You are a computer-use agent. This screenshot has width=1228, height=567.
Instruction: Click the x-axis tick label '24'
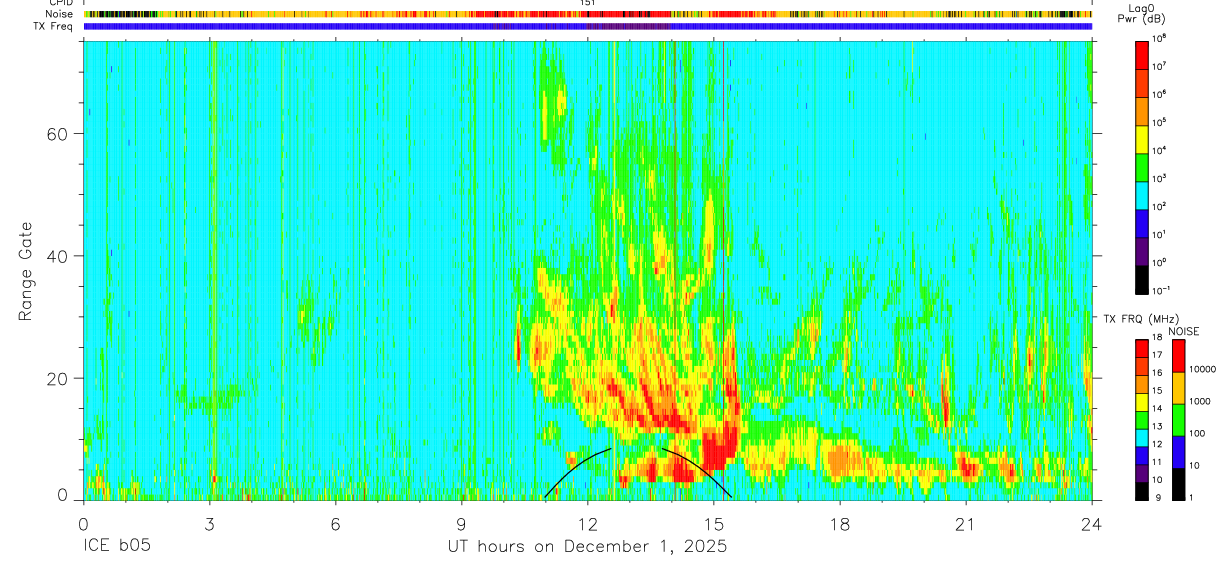[x=1092, y=524]
